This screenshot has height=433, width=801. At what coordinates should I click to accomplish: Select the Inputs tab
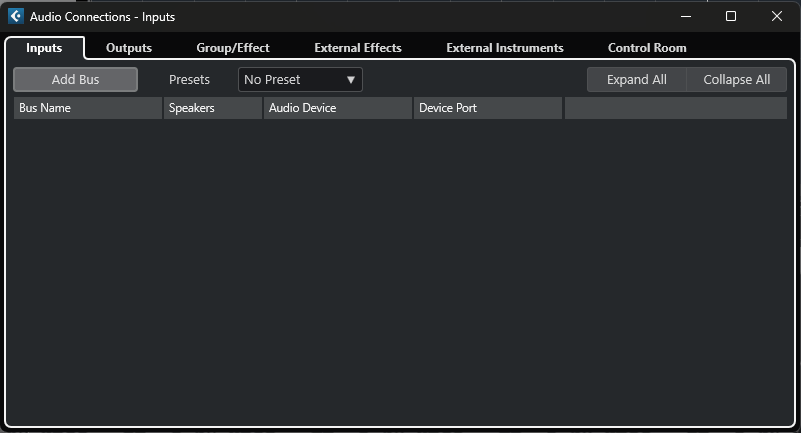(x=44, y=48)
